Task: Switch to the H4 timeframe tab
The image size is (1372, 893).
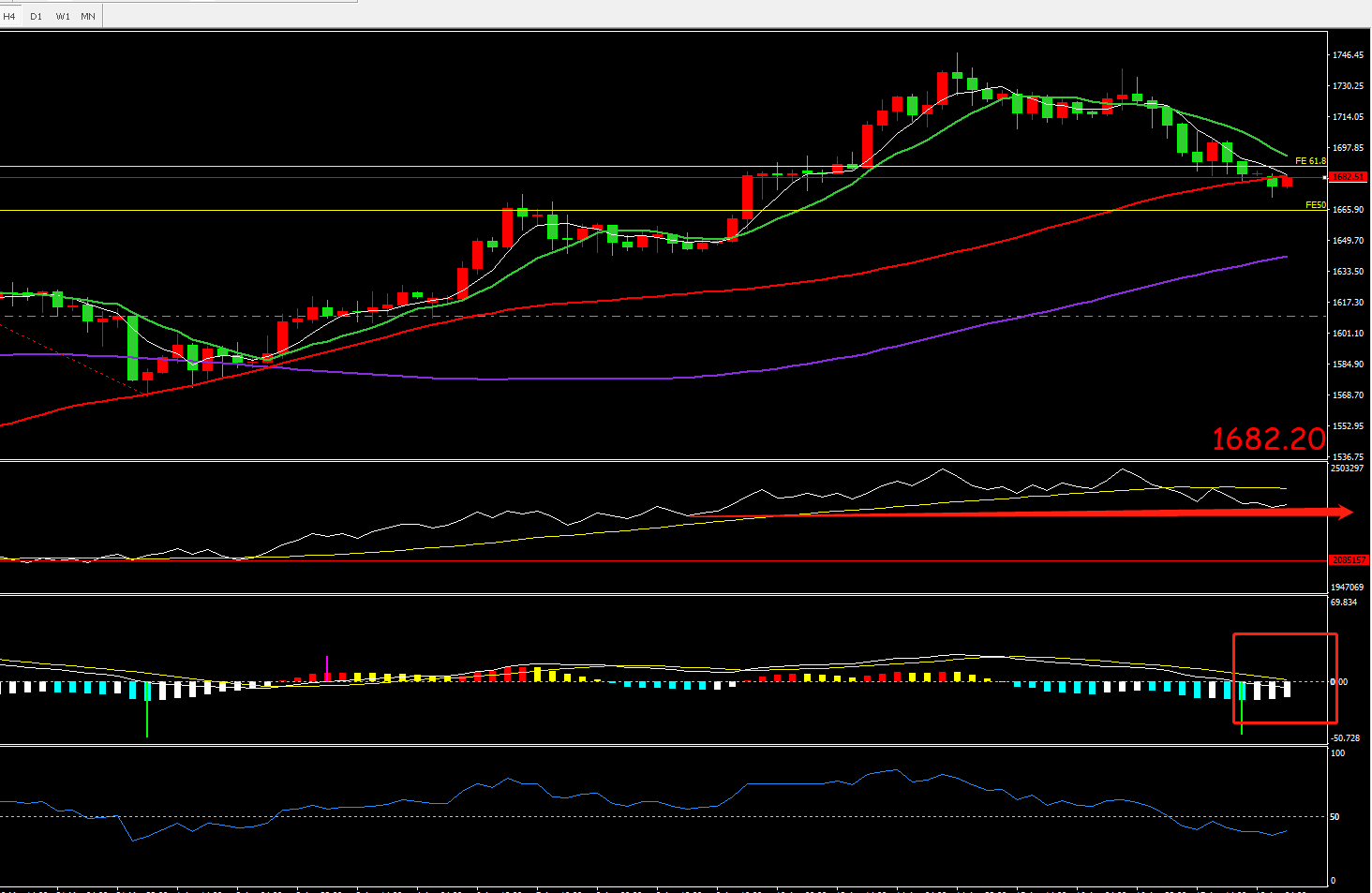Action: (10, 16)
